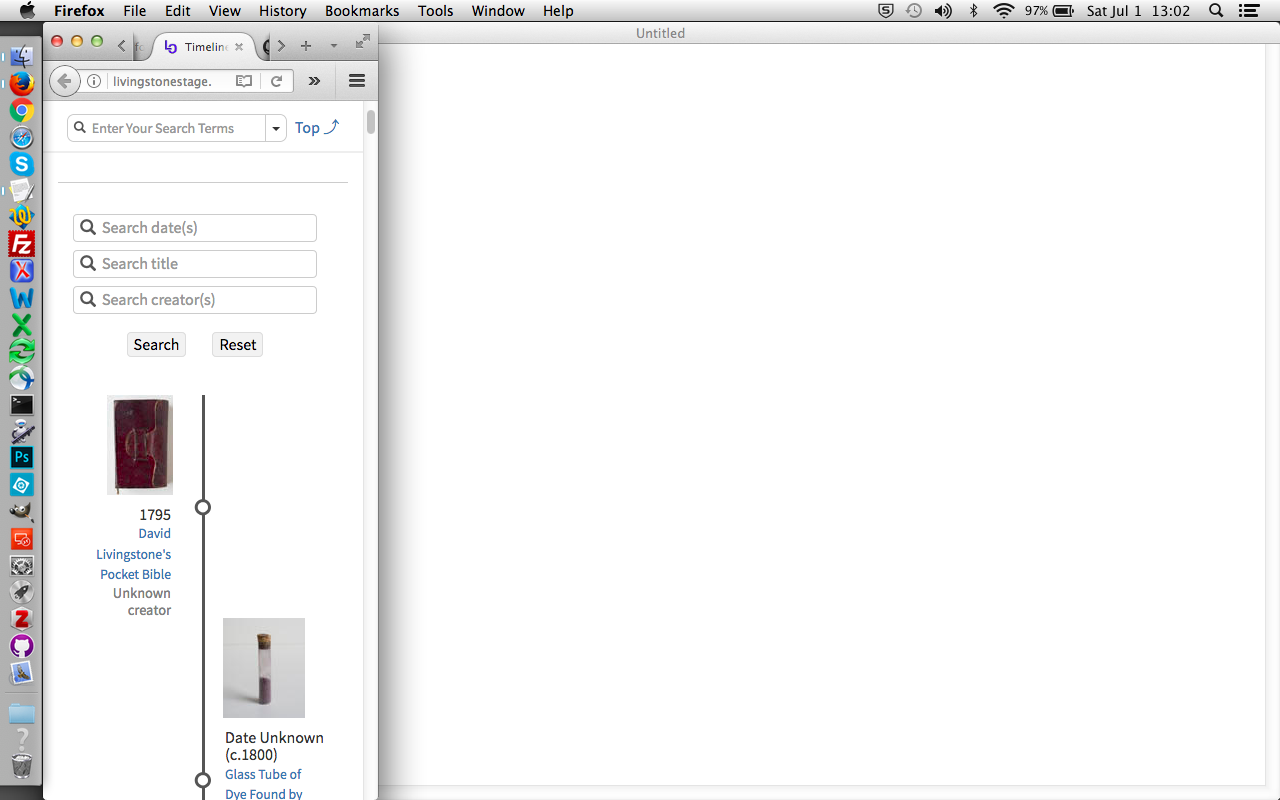The height and width of the screenshot is (800, 1280).
Task: Open the Wi-Fi status menu
Action: tap(1003, 11)
